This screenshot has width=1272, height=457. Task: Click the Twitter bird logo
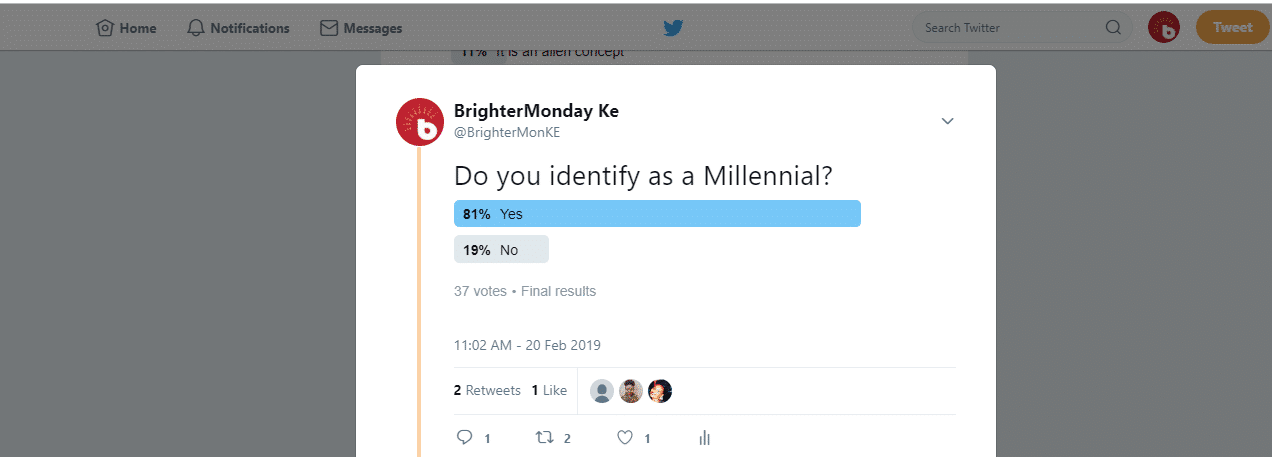click(x=673, y=28)
